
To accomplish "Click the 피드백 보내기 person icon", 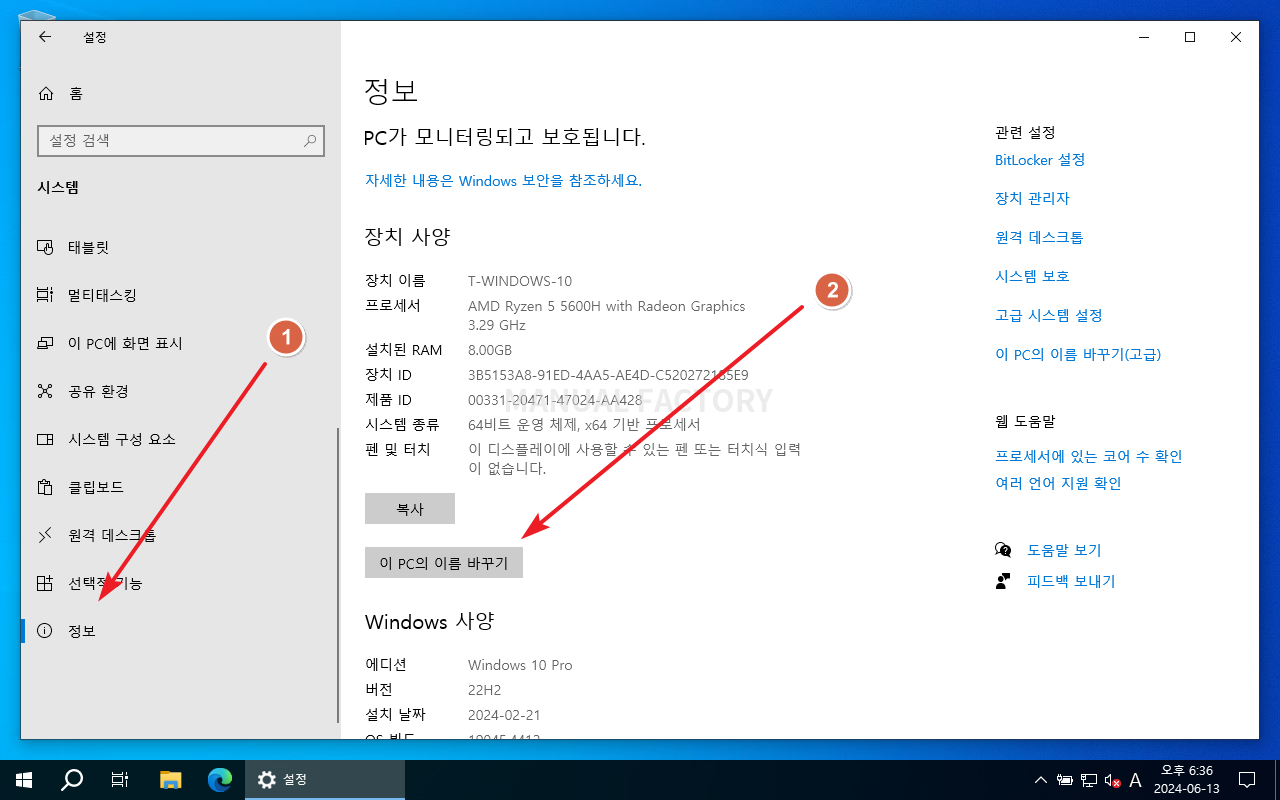I will point(1003,581).
